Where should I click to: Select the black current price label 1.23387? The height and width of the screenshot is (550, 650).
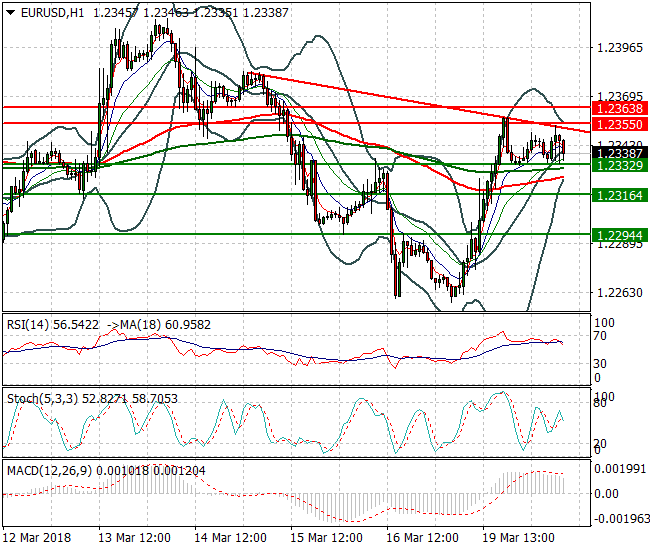click(620, 153)
